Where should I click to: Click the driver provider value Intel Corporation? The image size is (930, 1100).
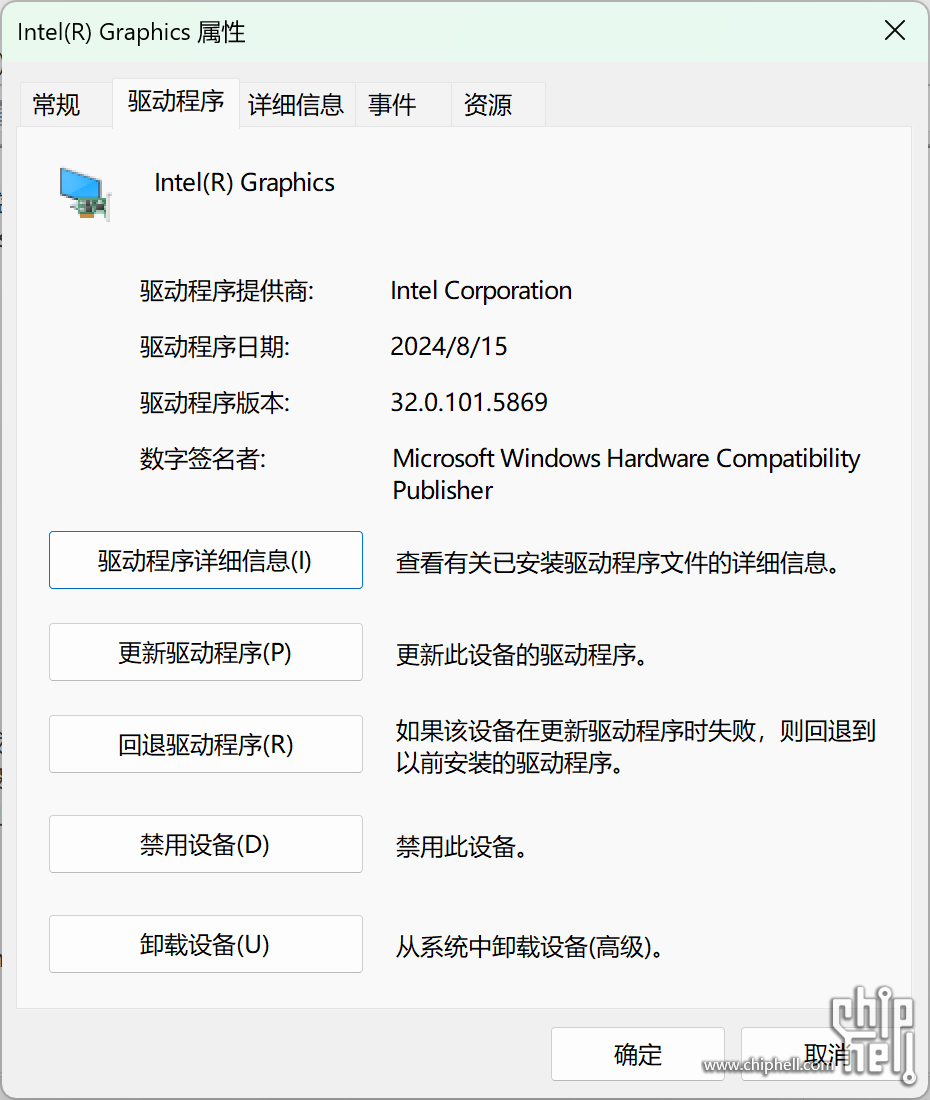click(481, 290)
